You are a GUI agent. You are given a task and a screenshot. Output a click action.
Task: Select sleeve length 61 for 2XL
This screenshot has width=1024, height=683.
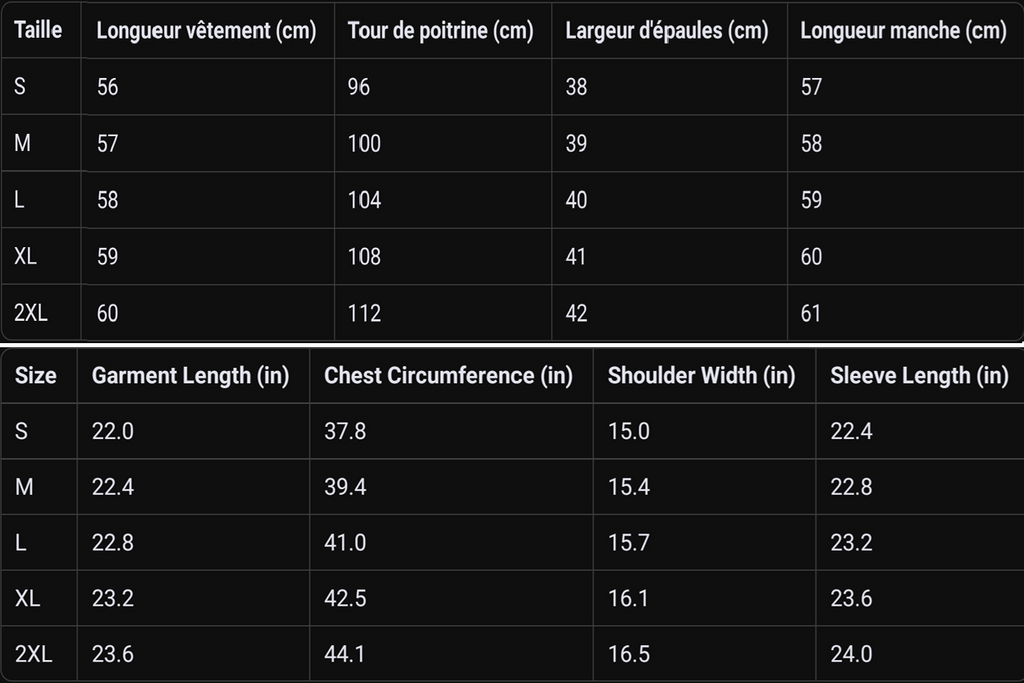811,313
